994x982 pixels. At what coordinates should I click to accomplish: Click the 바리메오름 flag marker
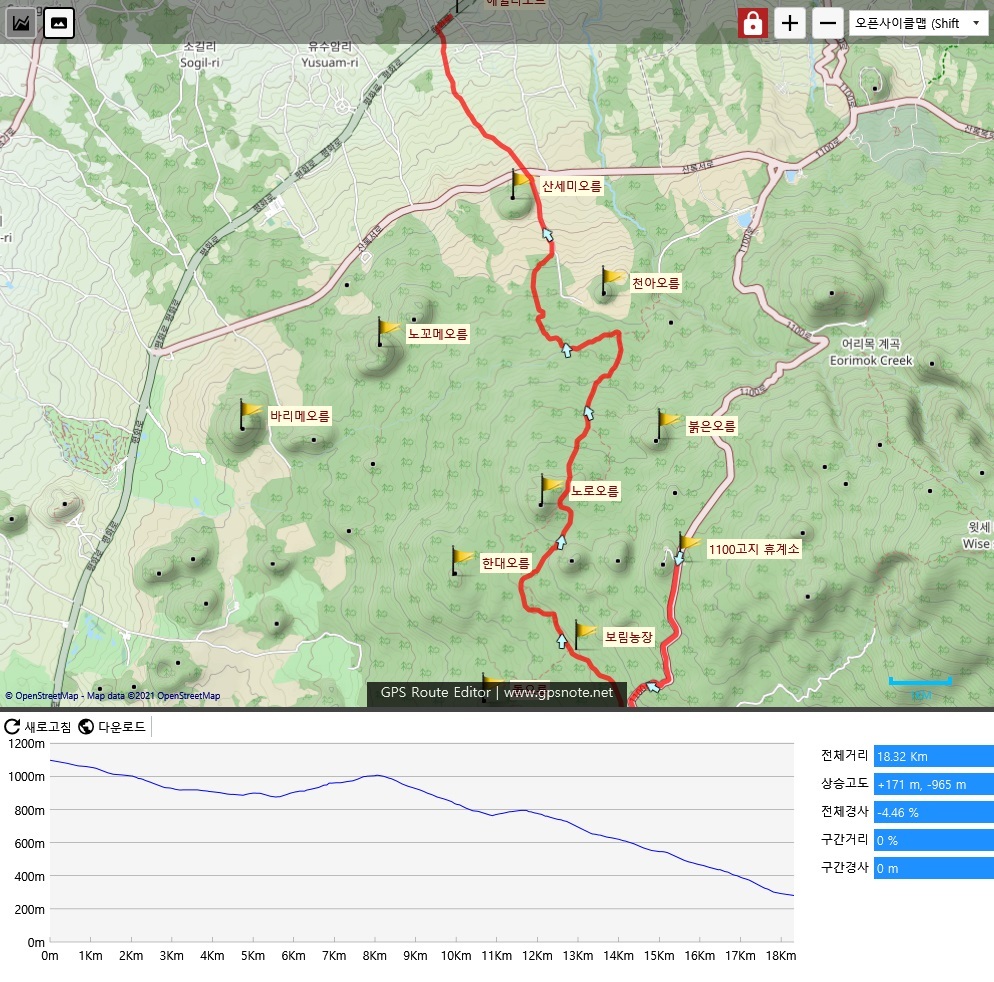tap(249, 413)
